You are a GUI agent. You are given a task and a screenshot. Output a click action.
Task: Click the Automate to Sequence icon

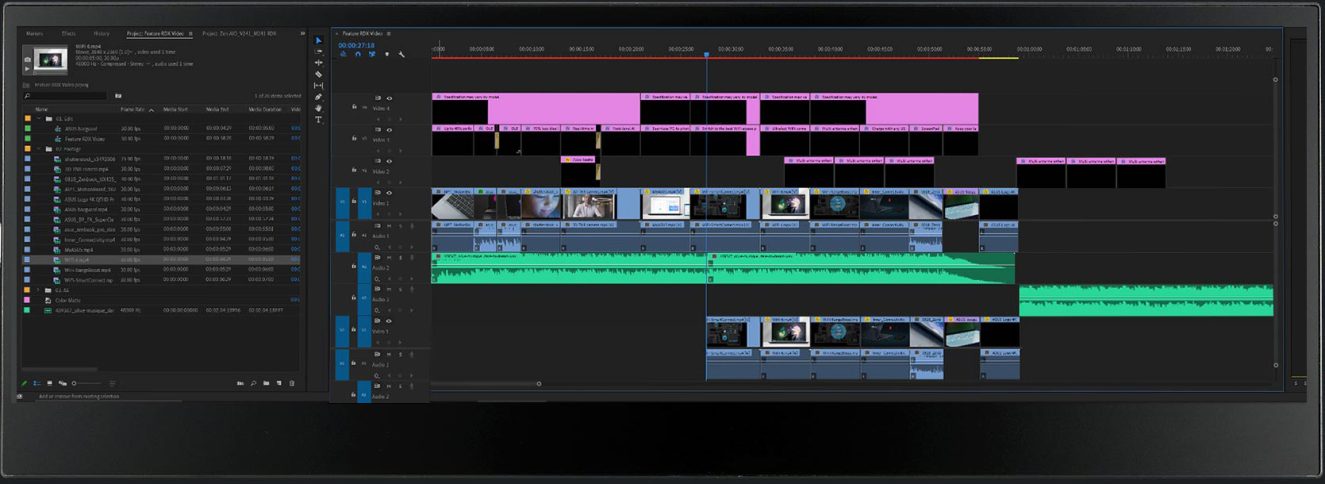tap(240, 383)
